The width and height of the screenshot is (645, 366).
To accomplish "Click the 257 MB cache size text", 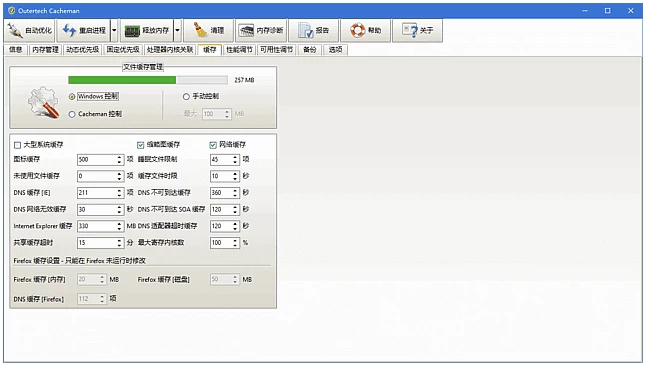I will pos(244,80).
